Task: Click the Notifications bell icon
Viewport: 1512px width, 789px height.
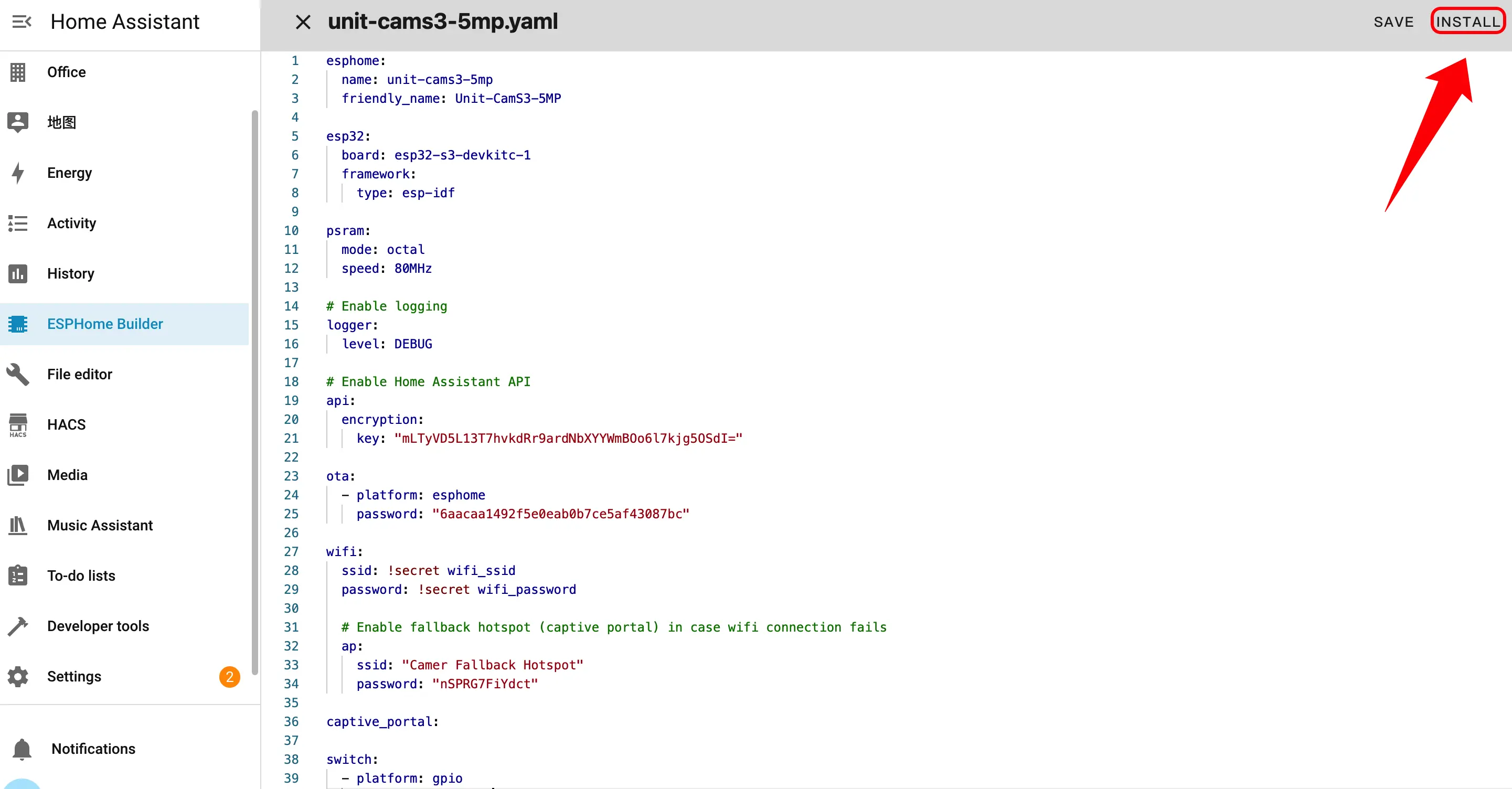Action: (x=22, y=749)
